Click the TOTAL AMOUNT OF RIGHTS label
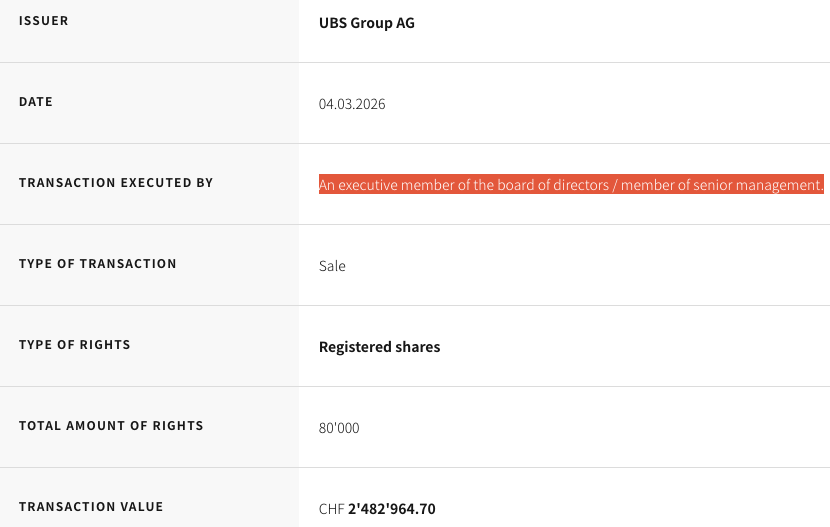Viewport: 830px width, 527px height. click(111, 426)
